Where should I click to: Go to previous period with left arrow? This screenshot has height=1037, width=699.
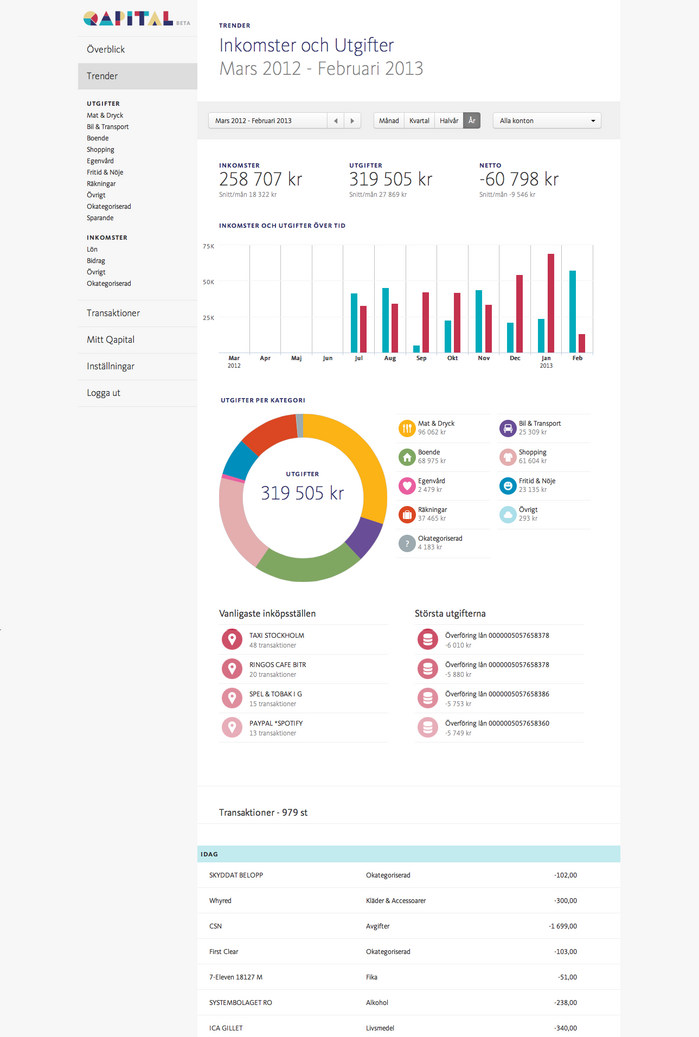point(336,120)
